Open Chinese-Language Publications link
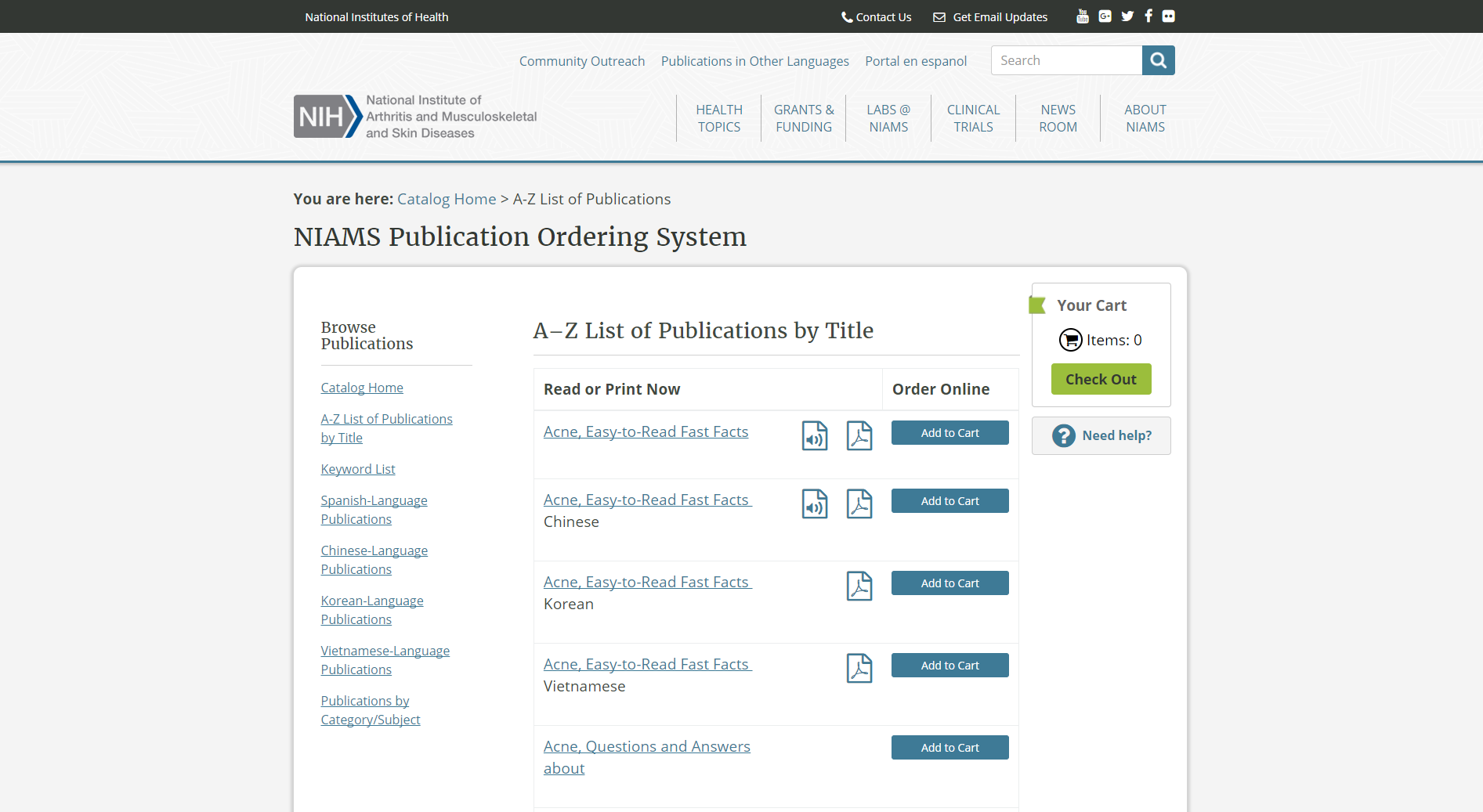The height and width of the screenshot is (812, 1483). click(x=374, y=560)
